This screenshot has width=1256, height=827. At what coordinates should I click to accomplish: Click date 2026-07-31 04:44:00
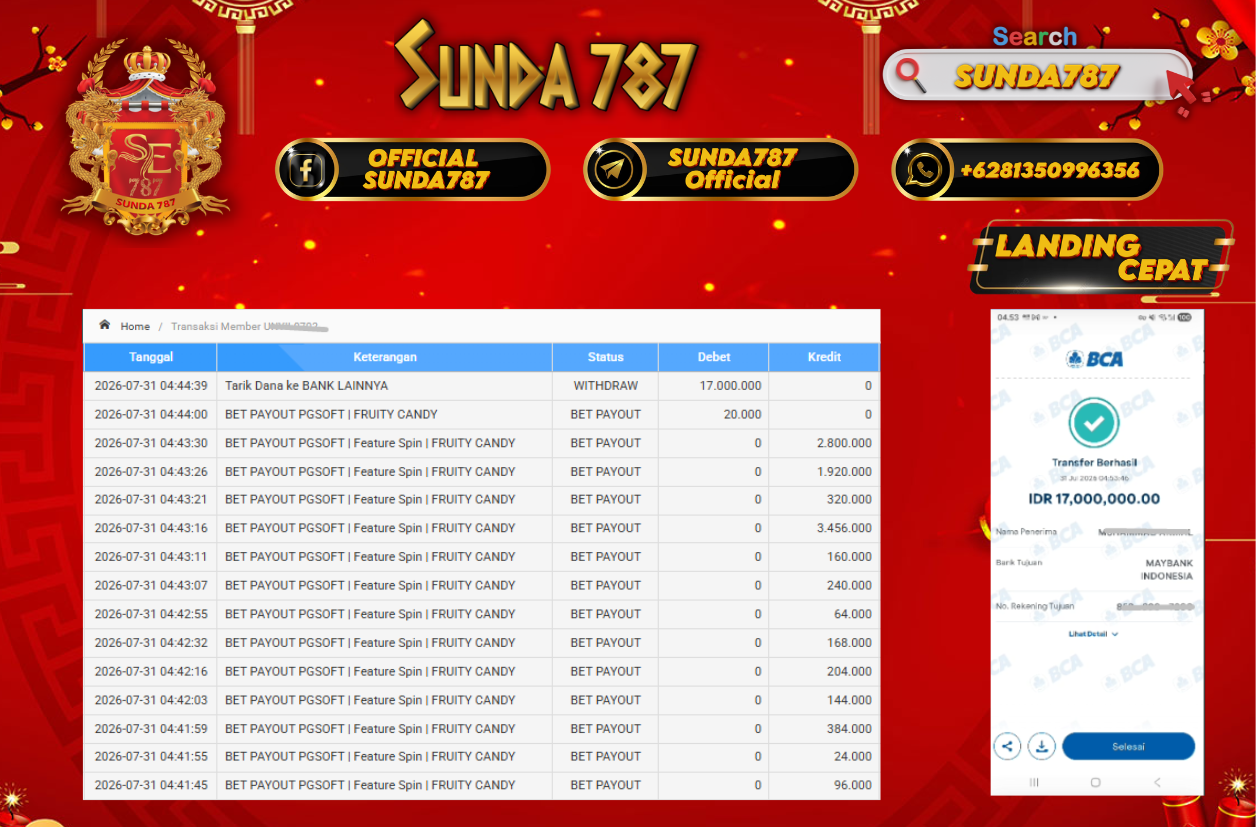pyautogui.click(x=151, y=414)
